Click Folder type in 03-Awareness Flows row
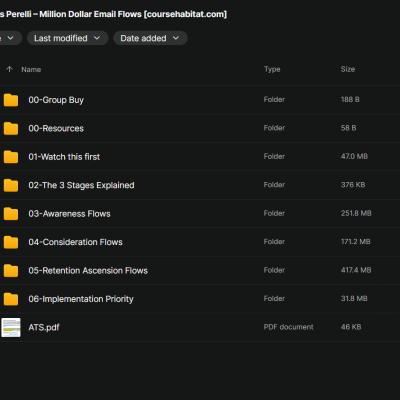This screenshot has height=400, width=400. (274, 213)
